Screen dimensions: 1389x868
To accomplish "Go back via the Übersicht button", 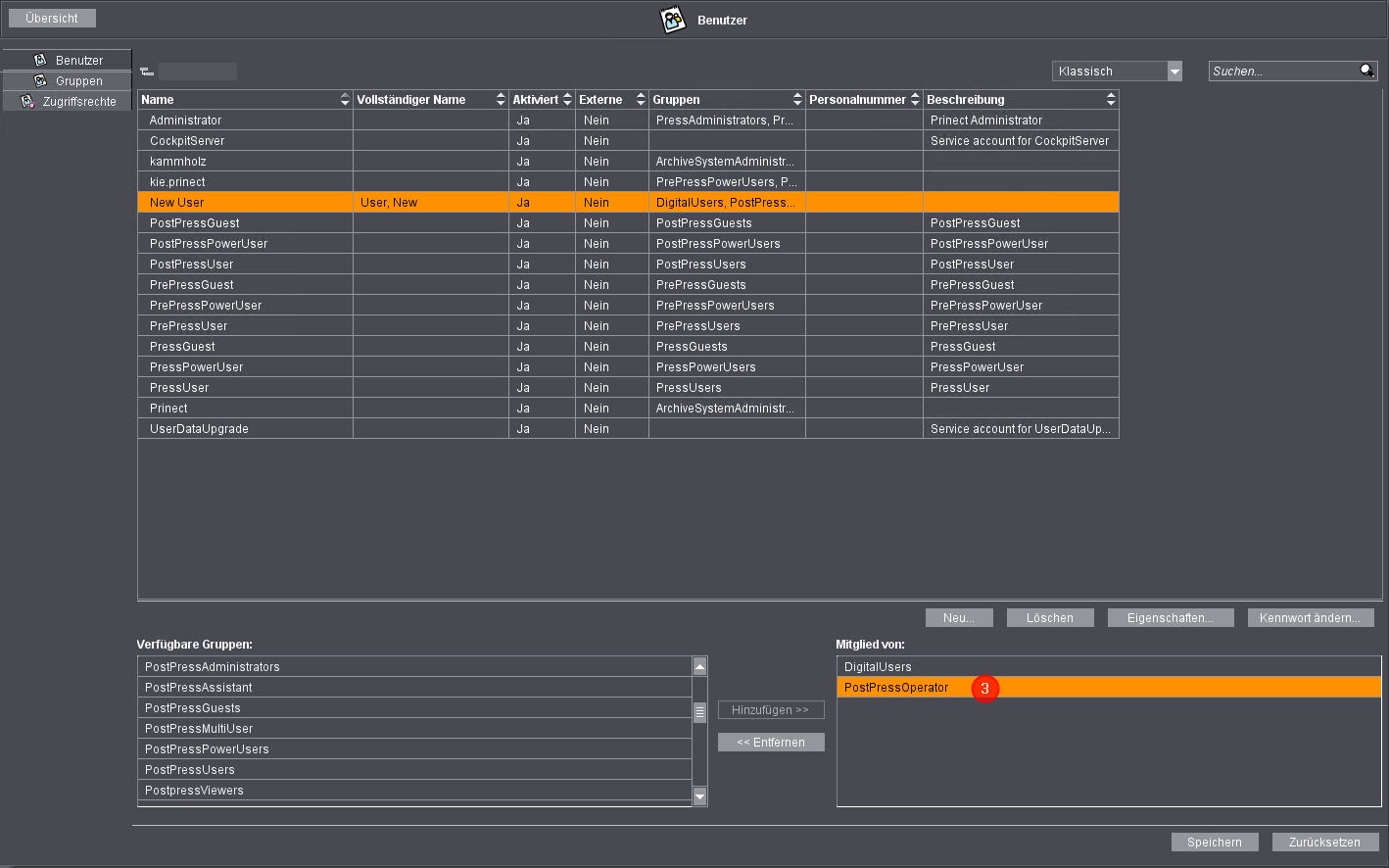I will (52, 18).
